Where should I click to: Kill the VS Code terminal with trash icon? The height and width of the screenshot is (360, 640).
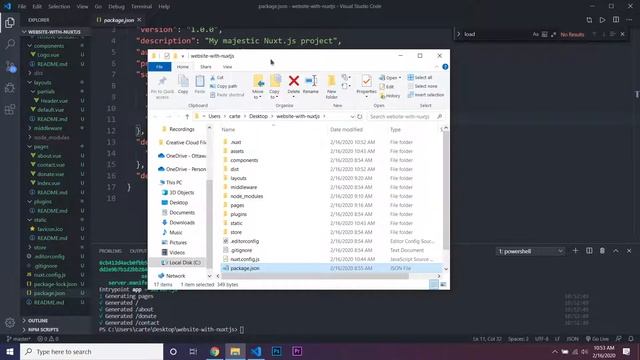[x=602, y=251]
